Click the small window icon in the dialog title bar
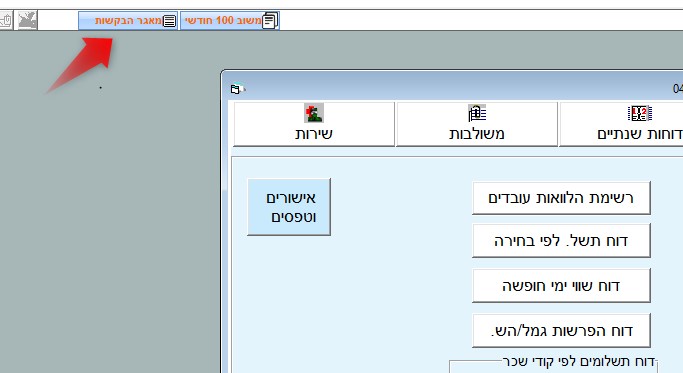Screen dimensions: 683x373 click(237, 89)
